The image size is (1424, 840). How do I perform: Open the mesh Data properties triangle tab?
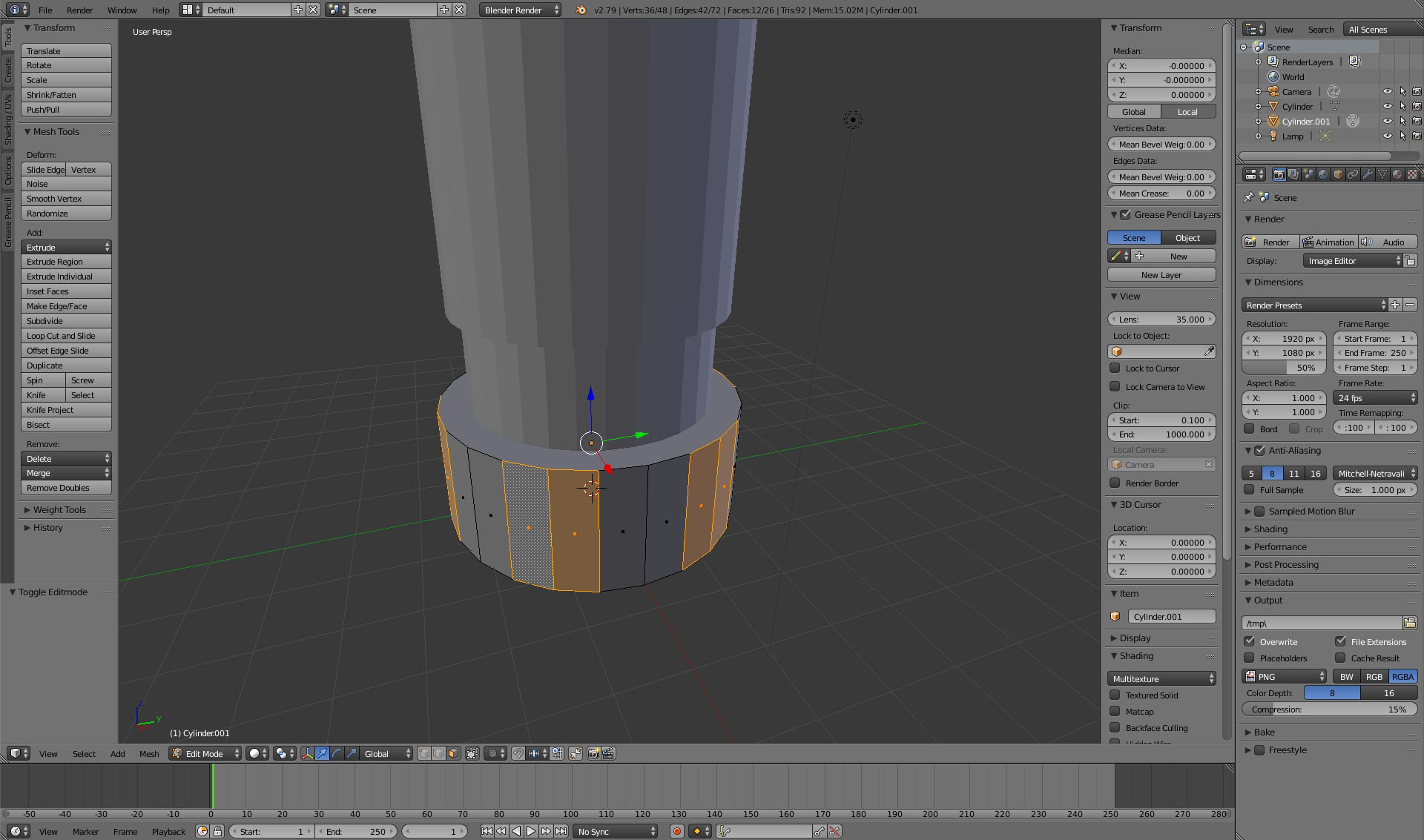(1382, 174)
